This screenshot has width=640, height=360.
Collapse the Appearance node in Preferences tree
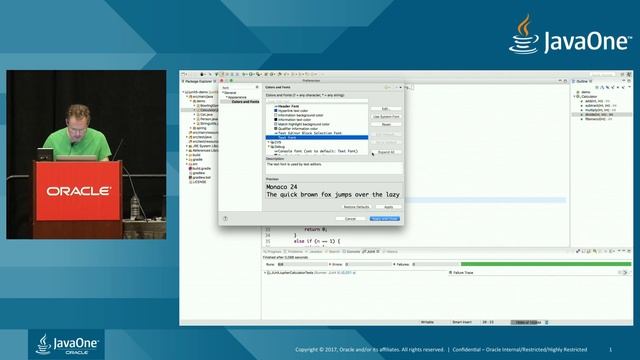tap(227, 97)
